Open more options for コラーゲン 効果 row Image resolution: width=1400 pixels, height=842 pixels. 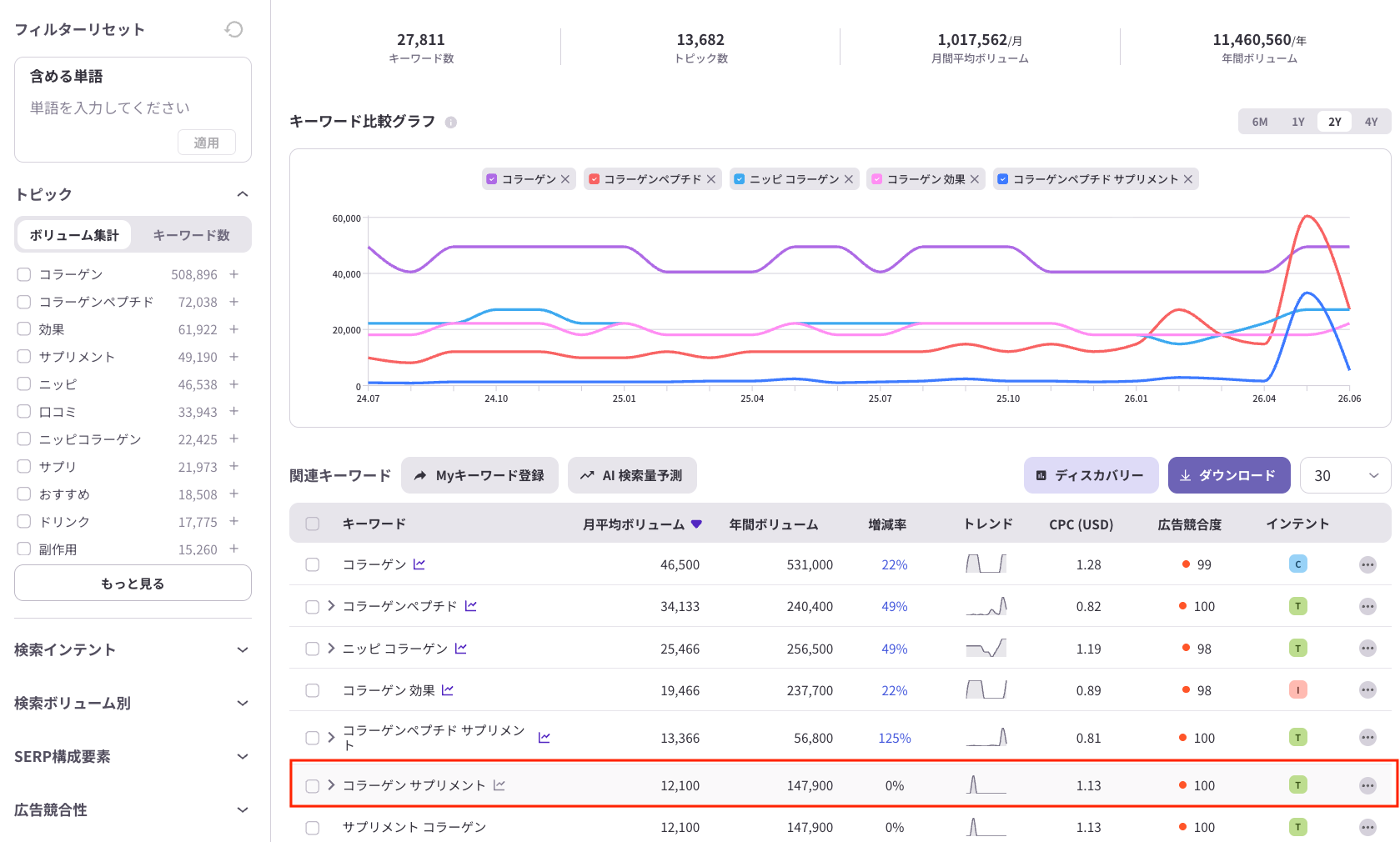pyautogui.click(x=1367, y=690)
